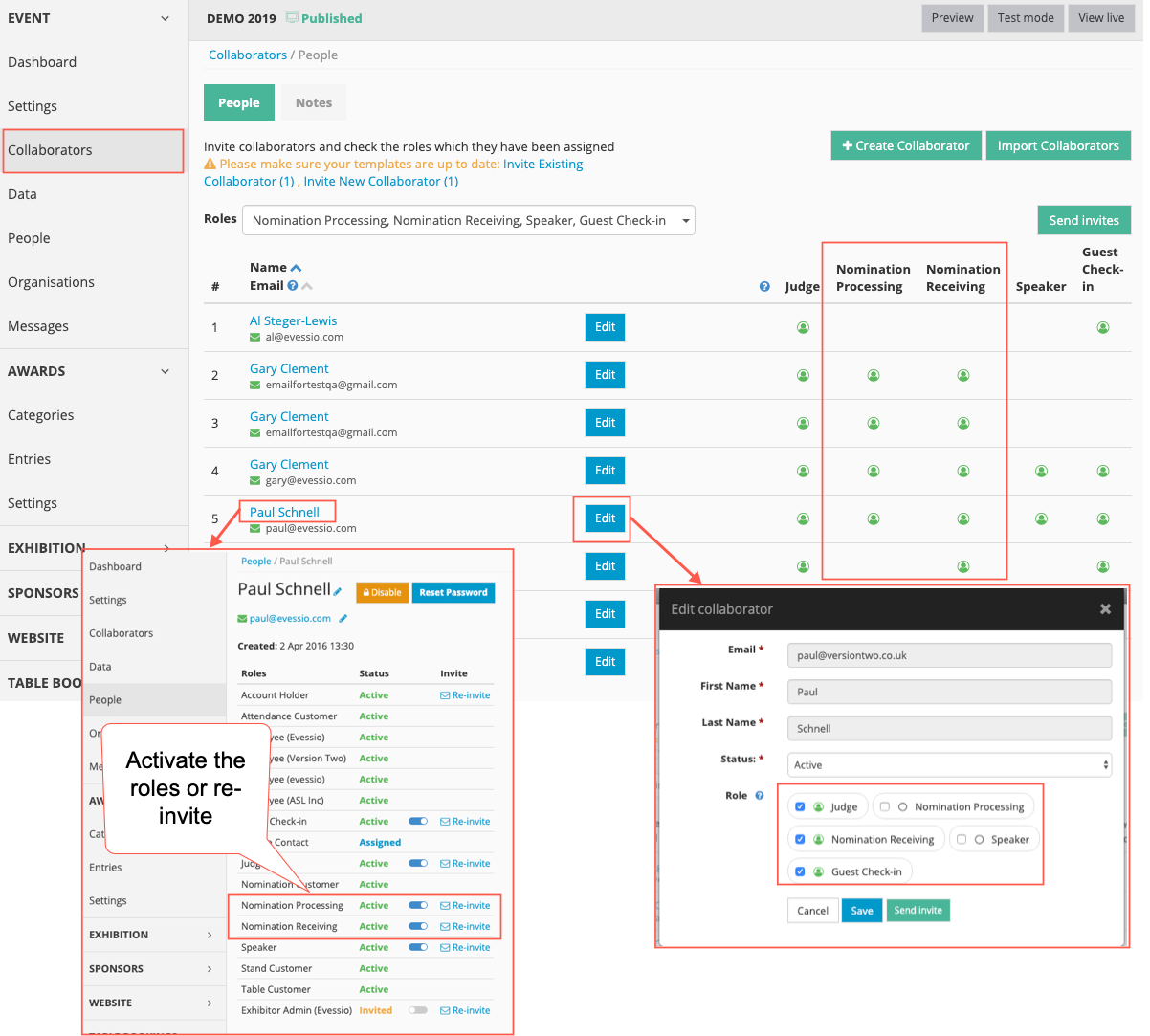Screen dimensions: 1150x1036
Task: Click the Speaker icon in gary@evessio.com row
Action: click(1041, 471)
